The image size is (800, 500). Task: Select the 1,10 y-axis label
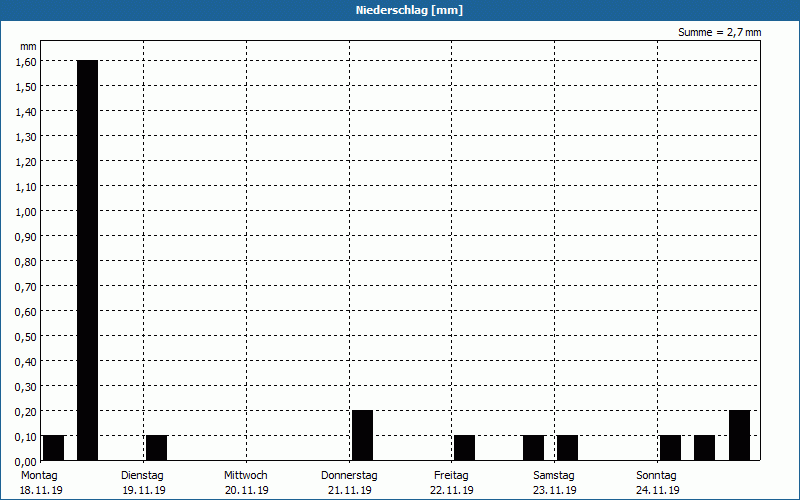[26, 187]
